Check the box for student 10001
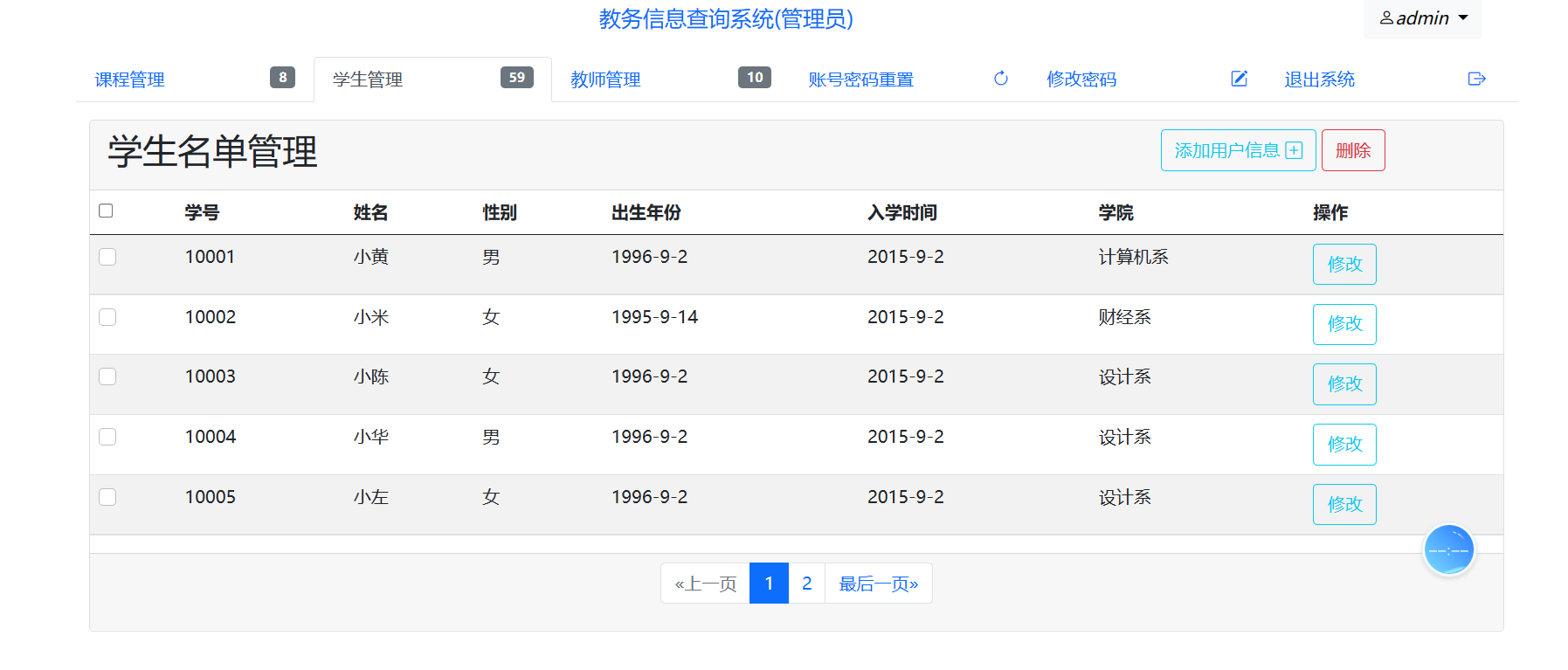1568x670 pixels. click(107, 257)
